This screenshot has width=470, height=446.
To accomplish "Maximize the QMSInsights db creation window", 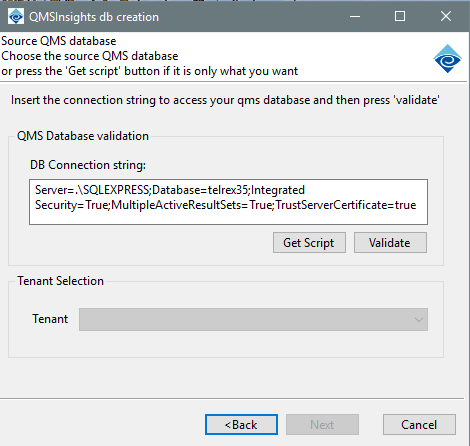I will [x=400, y=16].
